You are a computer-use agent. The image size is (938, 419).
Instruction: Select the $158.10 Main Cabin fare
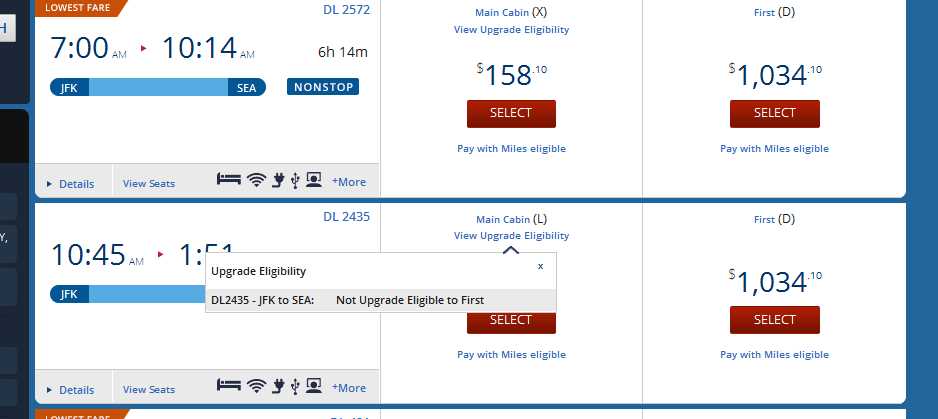[x=511, y=113]
